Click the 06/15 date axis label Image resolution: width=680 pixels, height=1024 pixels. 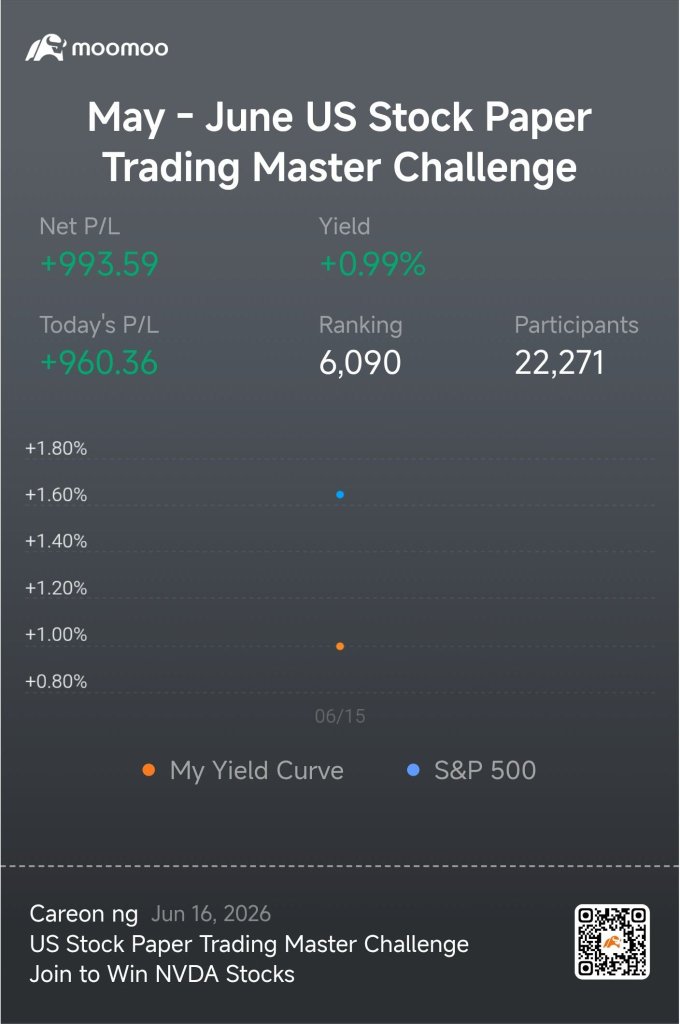tap(340, 716)
